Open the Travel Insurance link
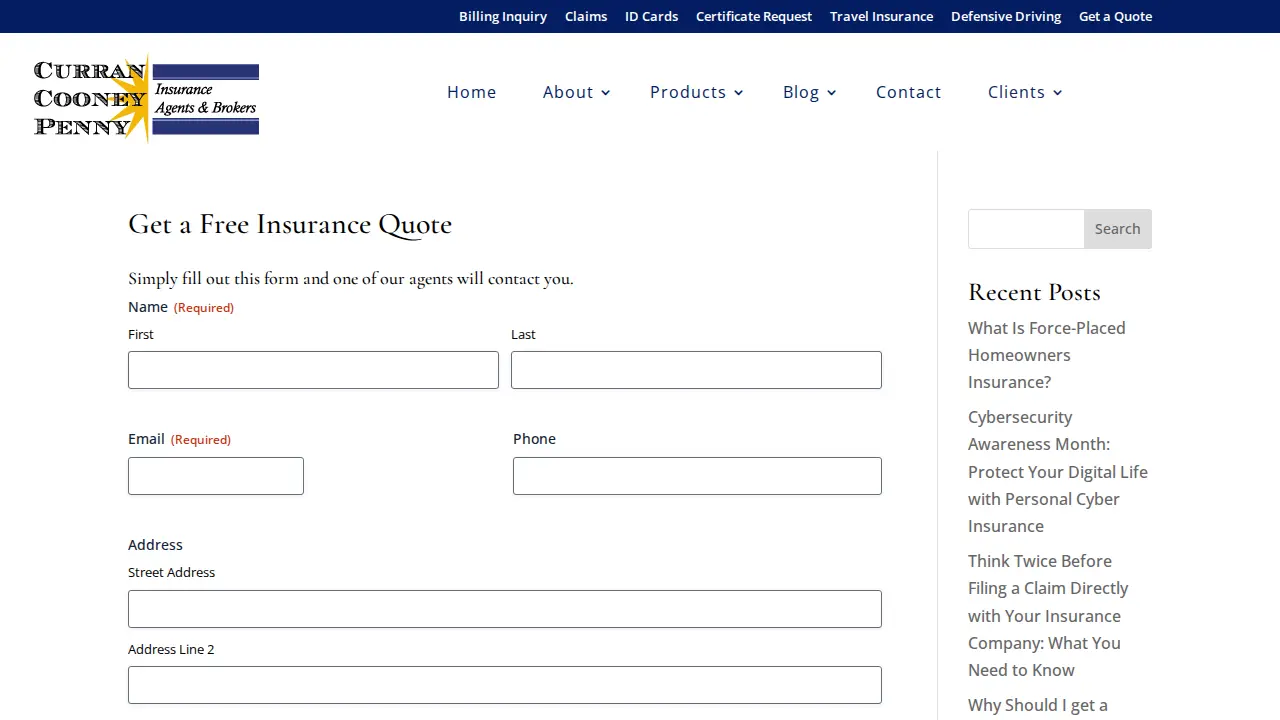The image size is (1280, 720). (882, 16)
